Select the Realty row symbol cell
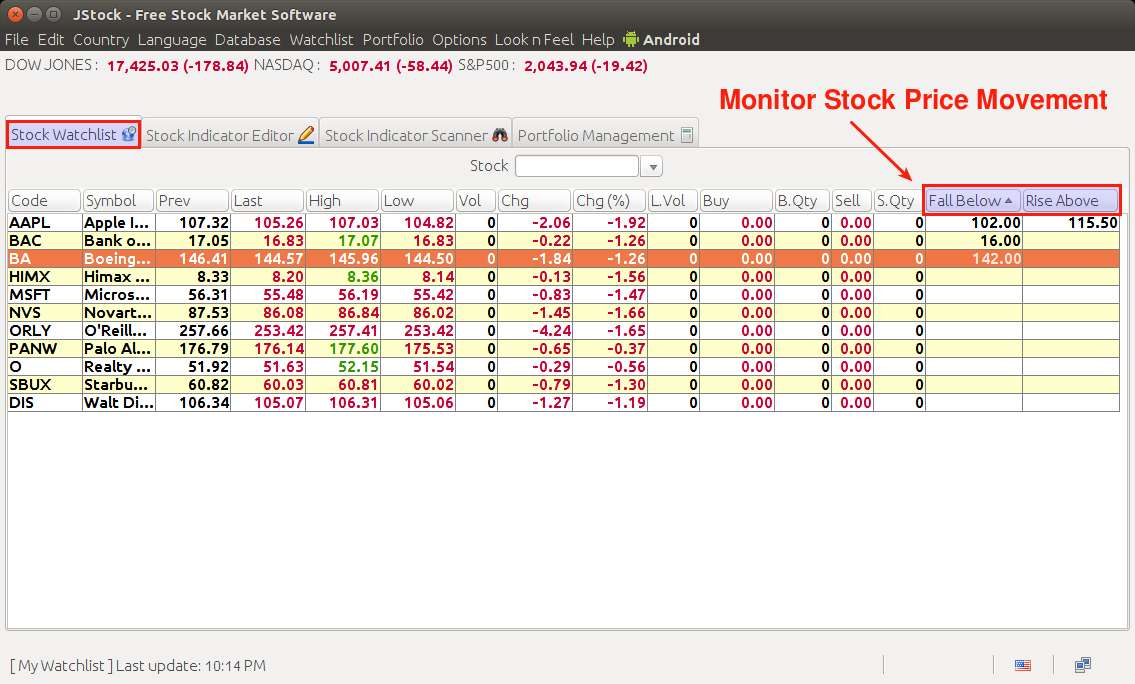This screenshot has height=684, width=1135. [x=119, y=367]
